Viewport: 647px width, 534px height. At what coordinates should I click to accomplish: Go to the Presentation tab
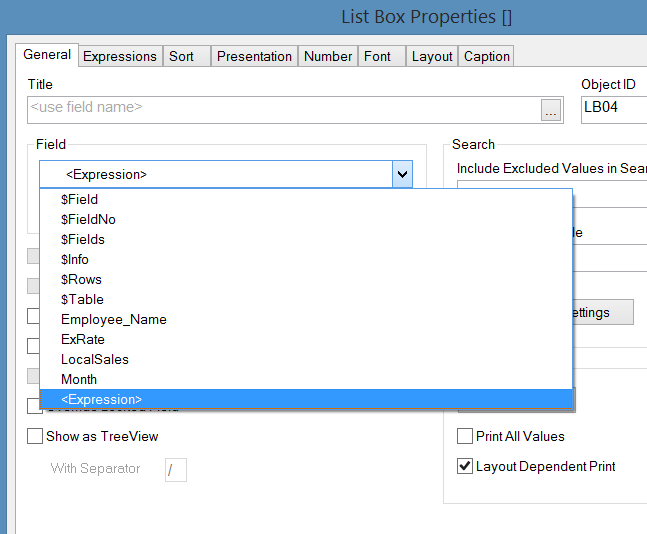tap(255, 57)
